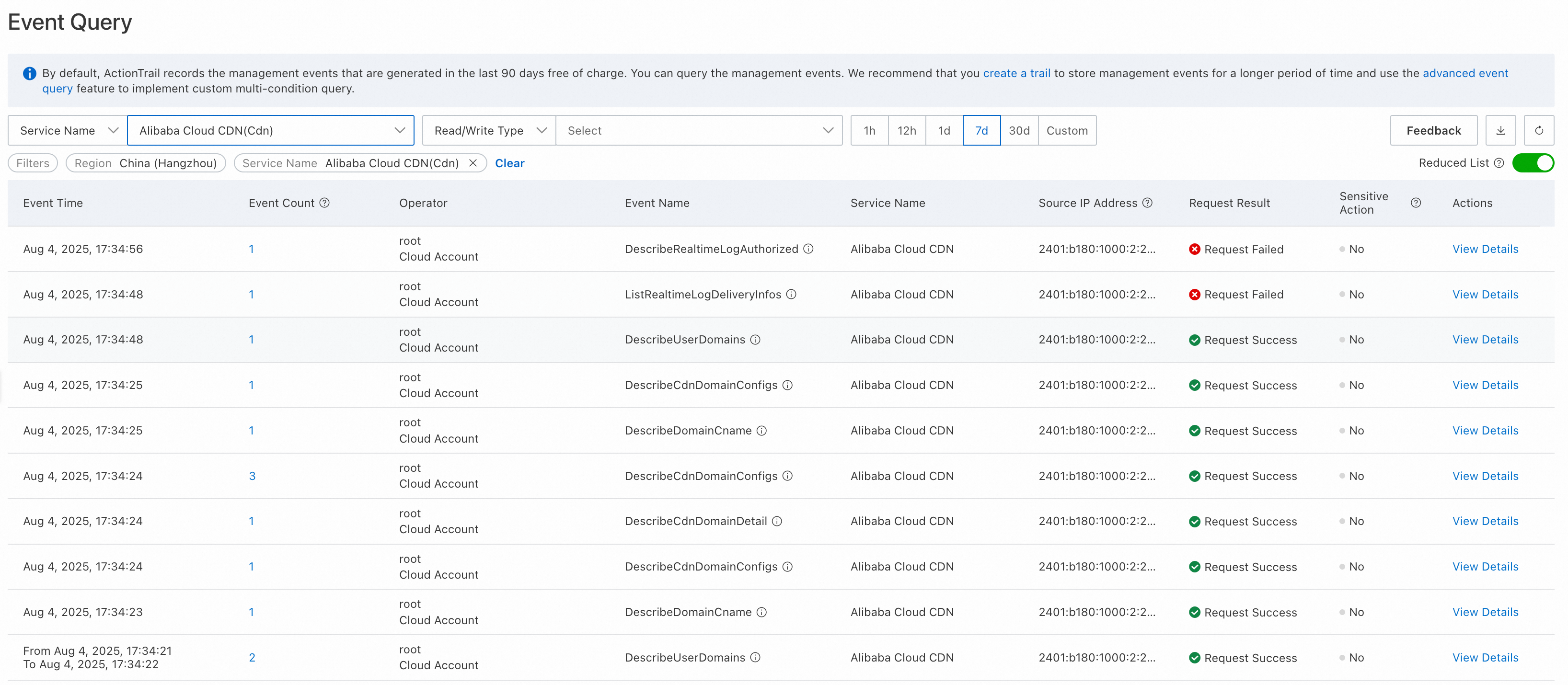Click info icon beside DescribeCdnDomainDetail
The height and width of the screenshot is (685, 1568).
(777, 521)
